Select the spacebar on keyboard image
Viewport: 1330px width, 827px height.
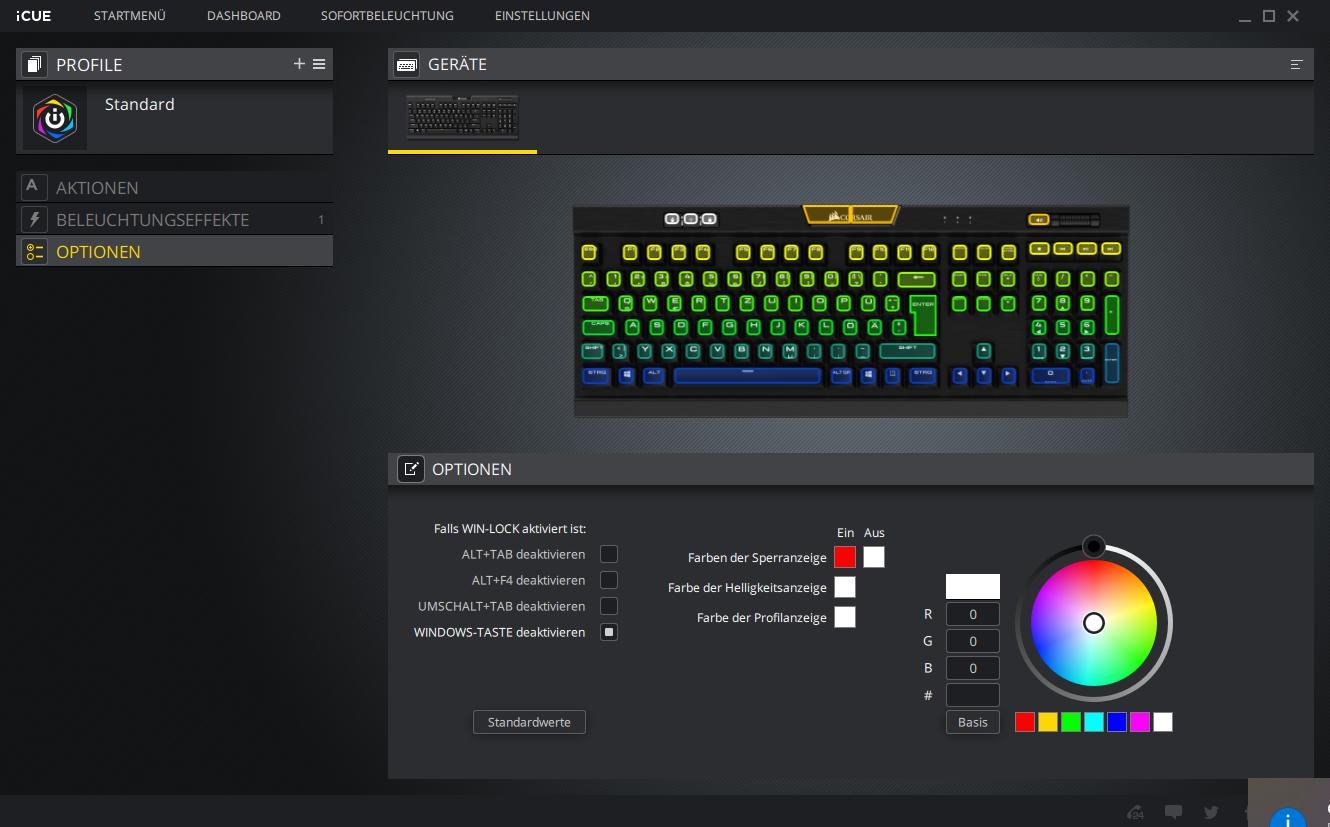tap(747, 375)
